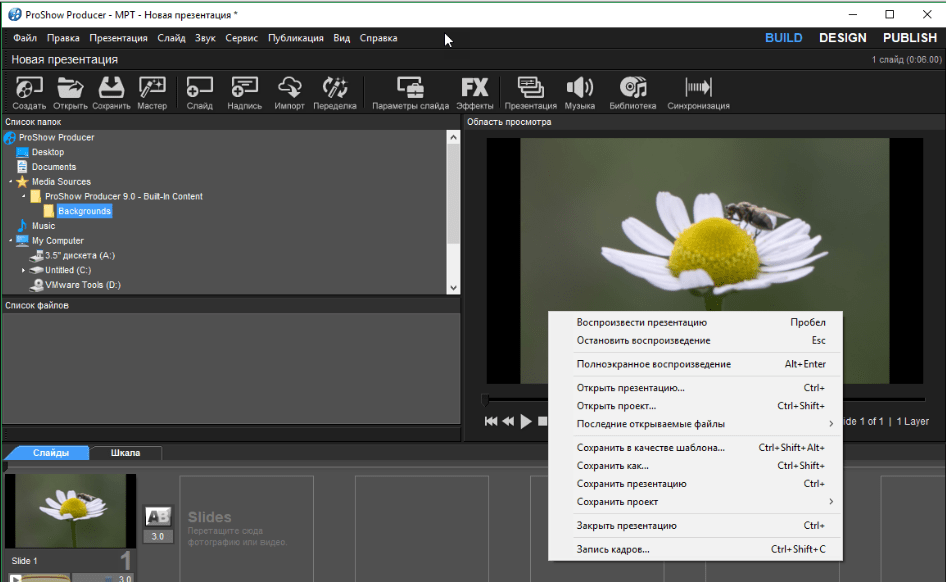Switch to the Шкала tab
Screen dimensions: 946x582
click(x=125, y=453)
